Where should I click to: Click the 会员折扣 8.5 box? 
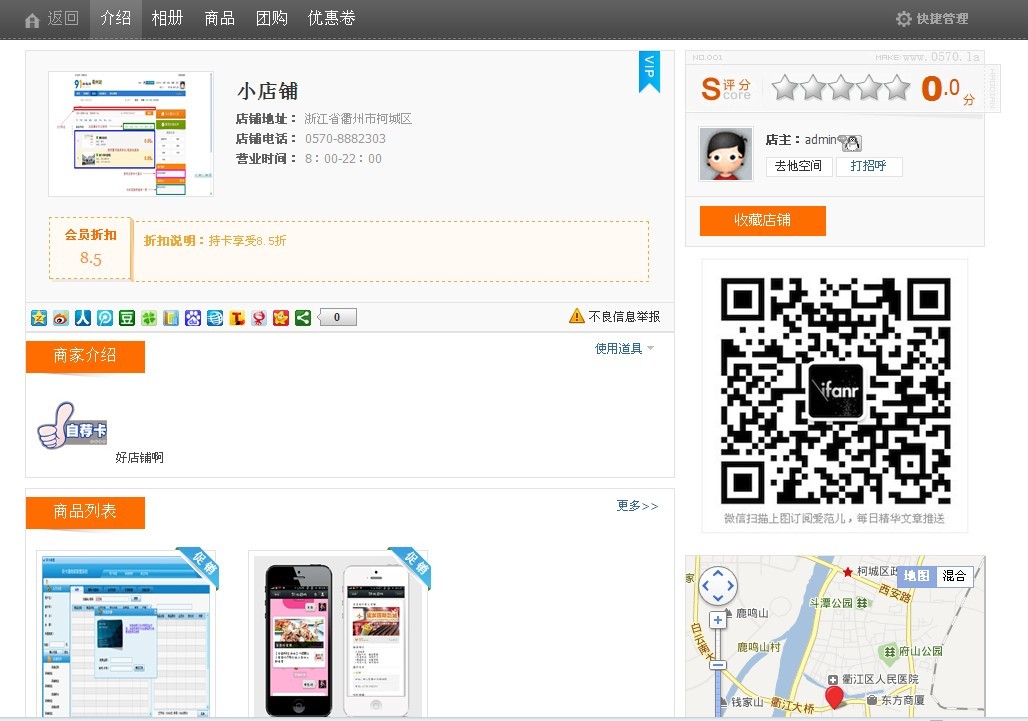90,248
